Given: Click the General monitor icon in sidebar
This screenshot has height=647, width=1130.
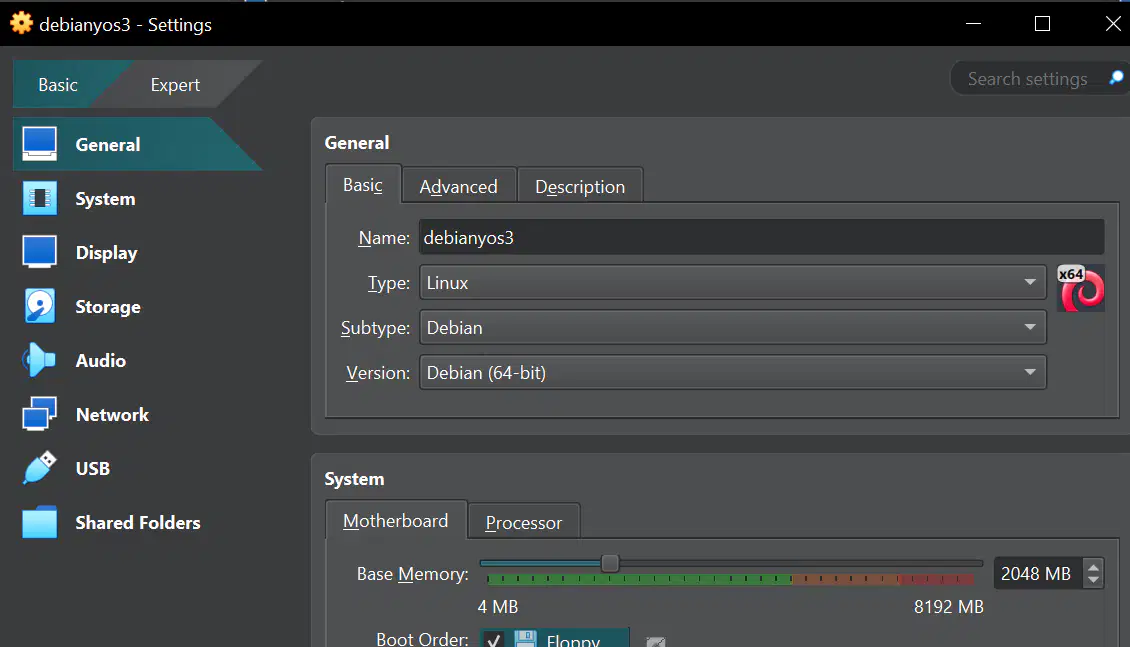Looking at the screenshot, I should pos(40,144).
